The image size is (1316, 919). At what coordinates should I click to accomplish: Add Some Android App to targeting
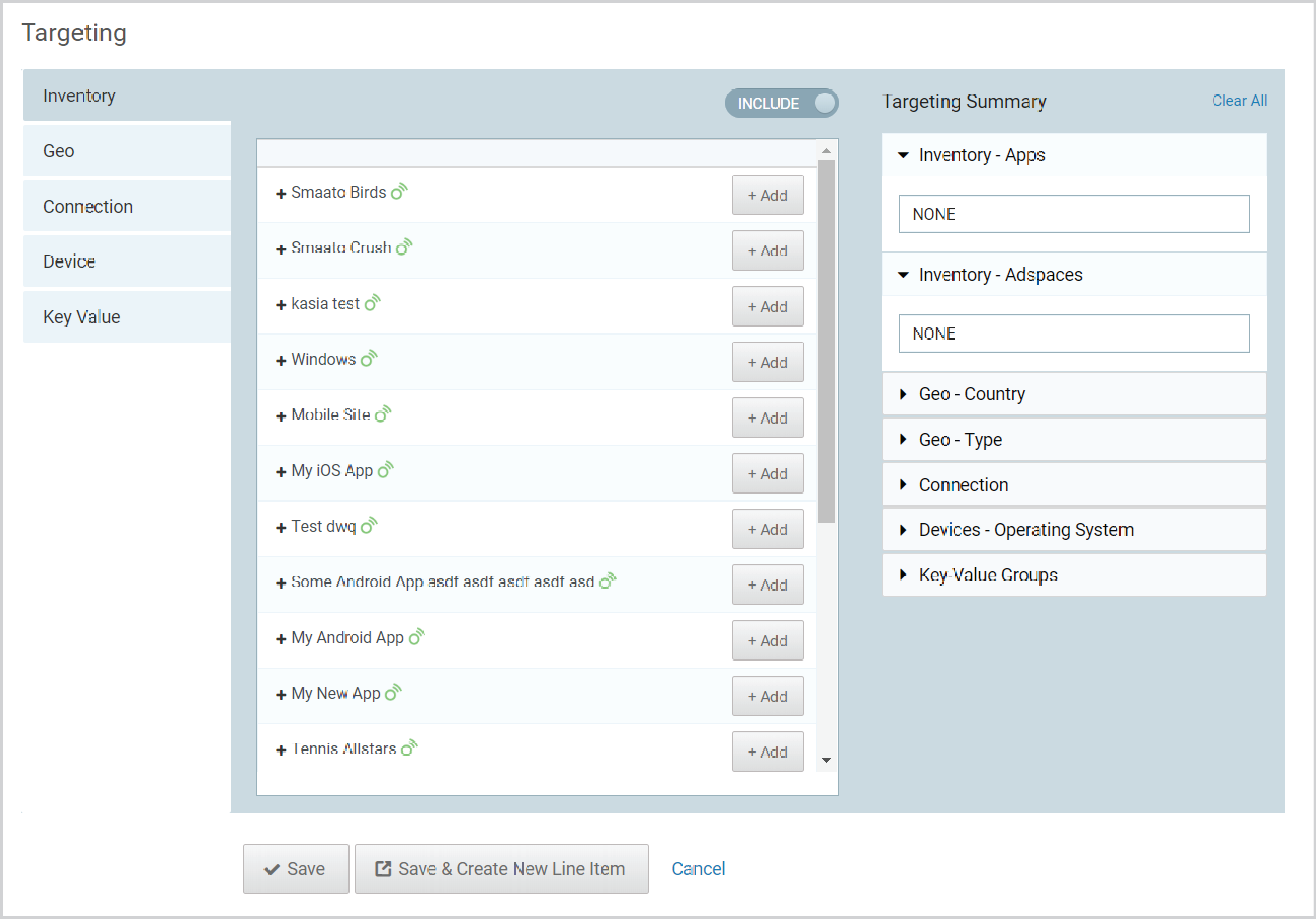[767, 585]
